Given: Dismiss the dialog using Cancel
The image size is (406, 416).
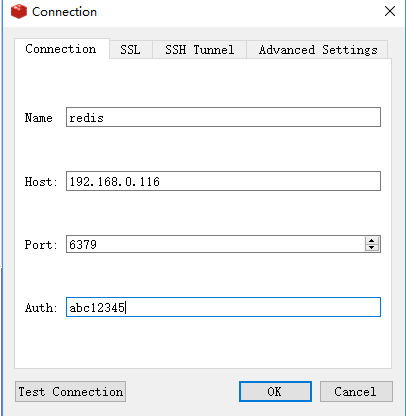Looking at the screenshot, I should [x=356, y=392].
